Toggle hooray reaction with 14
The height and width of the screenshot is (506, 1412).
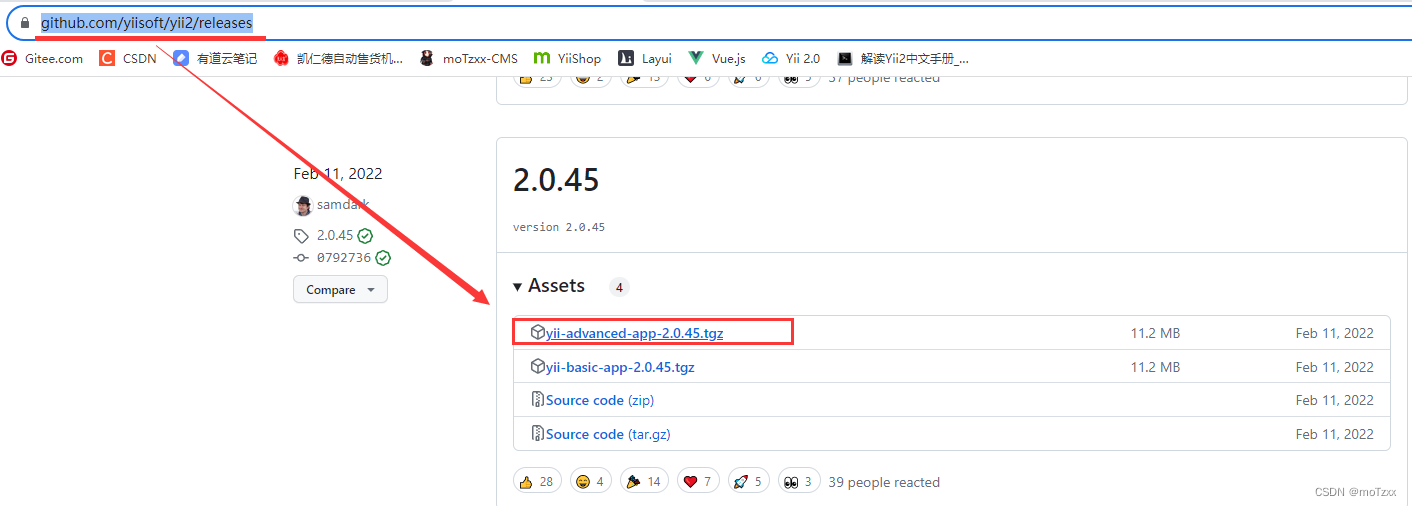(645, 482)
